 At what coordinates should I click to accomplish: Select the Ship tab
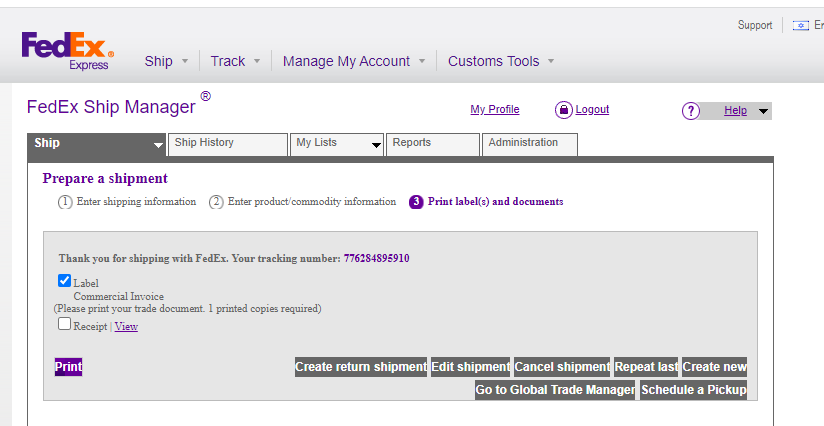click(97, 144)
